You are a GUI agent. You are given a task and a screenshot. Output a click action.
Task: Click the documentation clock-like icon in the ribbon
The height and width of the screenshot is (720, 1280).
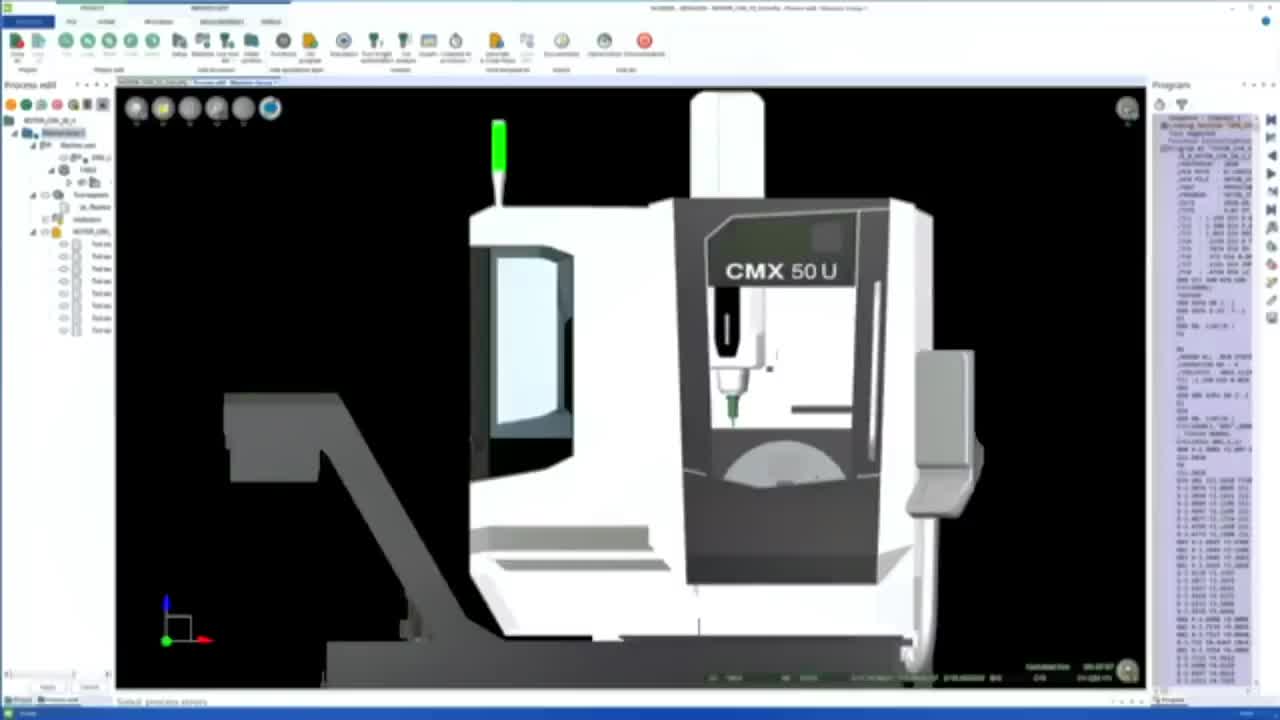coord(561,41)
